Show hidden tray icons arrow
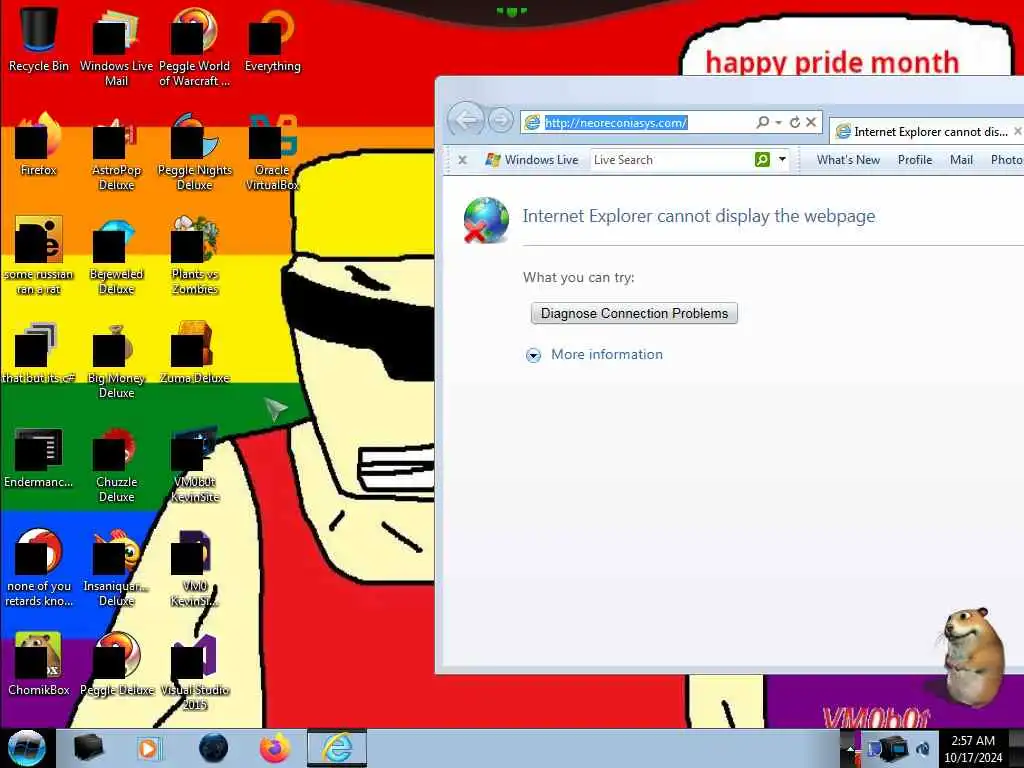This screenshot has width=1024, height=768. [850, 749]
